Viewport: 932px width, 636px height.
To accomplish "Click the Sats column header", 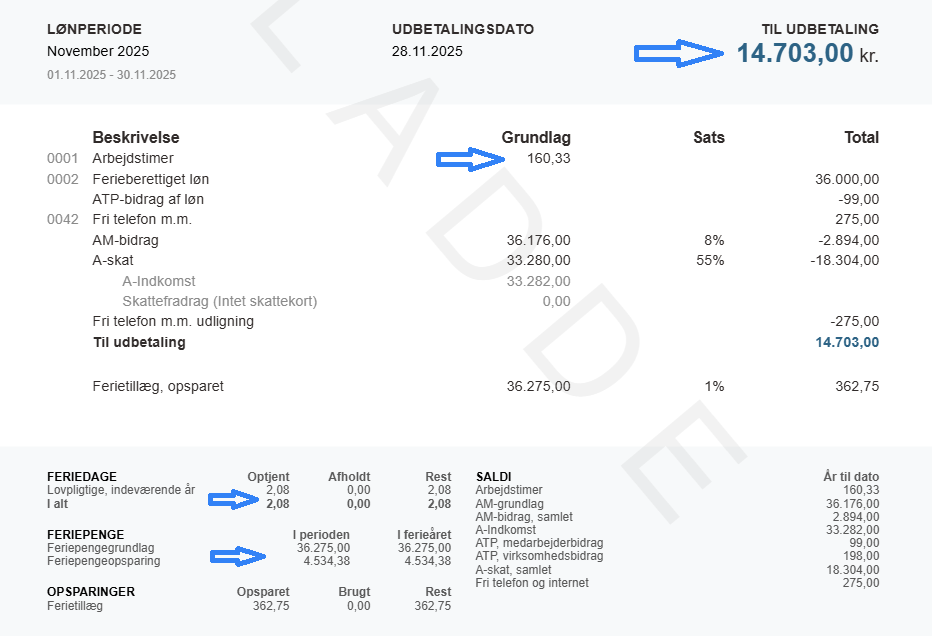I will [x=709, y=138].
